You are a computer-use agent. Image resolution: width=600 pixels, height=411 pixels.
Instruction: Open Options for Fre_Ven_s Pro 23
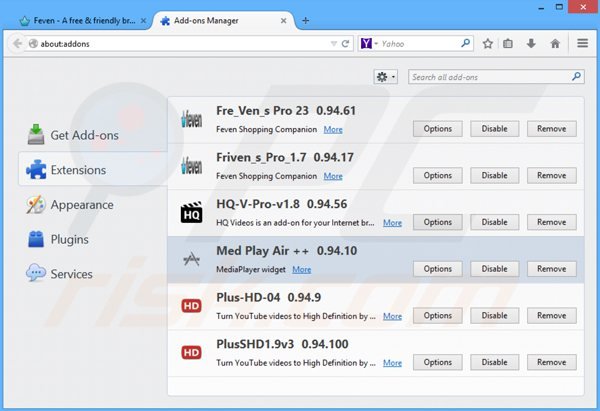(x=437, y=129)
